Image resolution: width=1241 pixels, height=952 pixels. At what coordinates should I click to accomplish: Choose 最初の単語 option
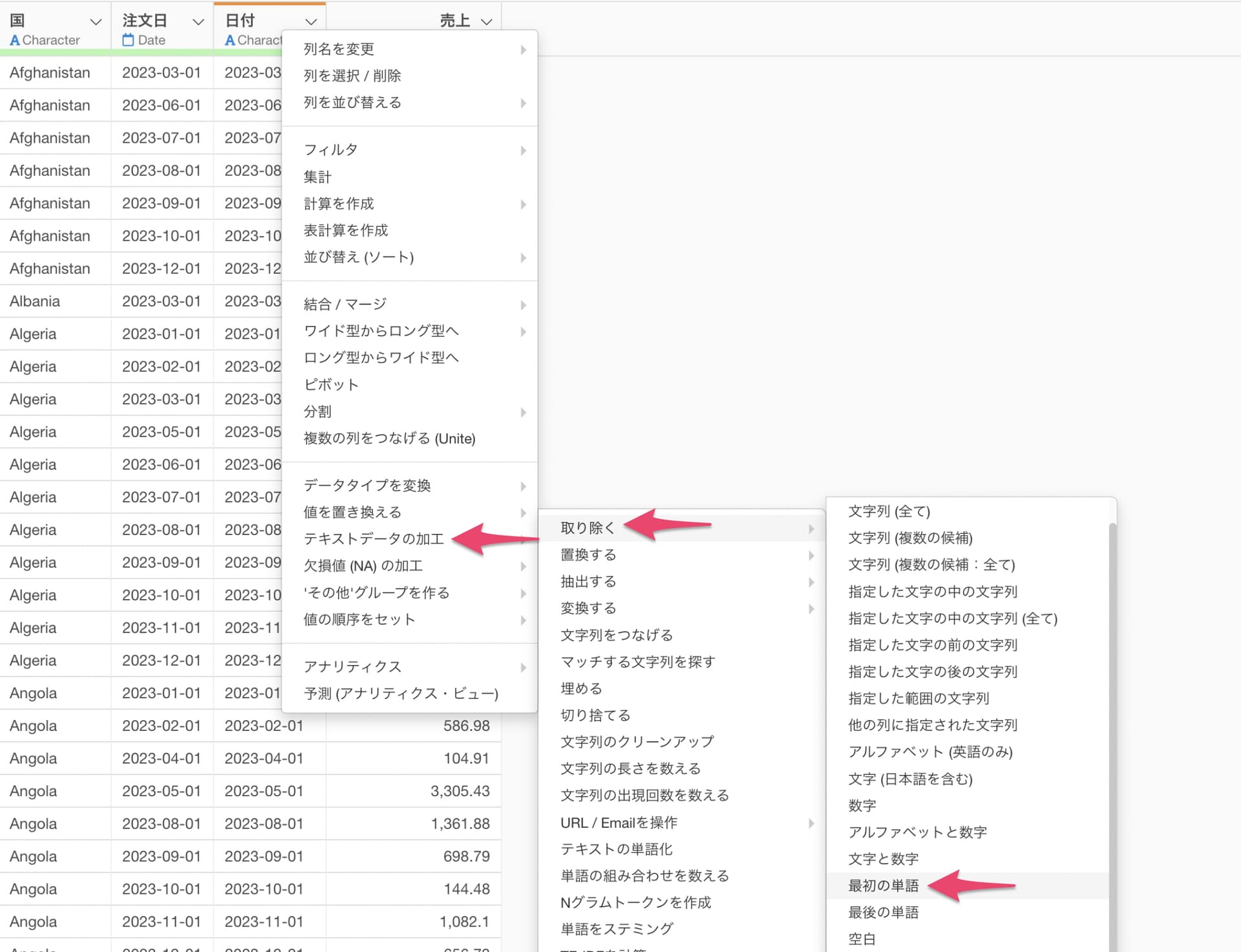tap(968, 886)
